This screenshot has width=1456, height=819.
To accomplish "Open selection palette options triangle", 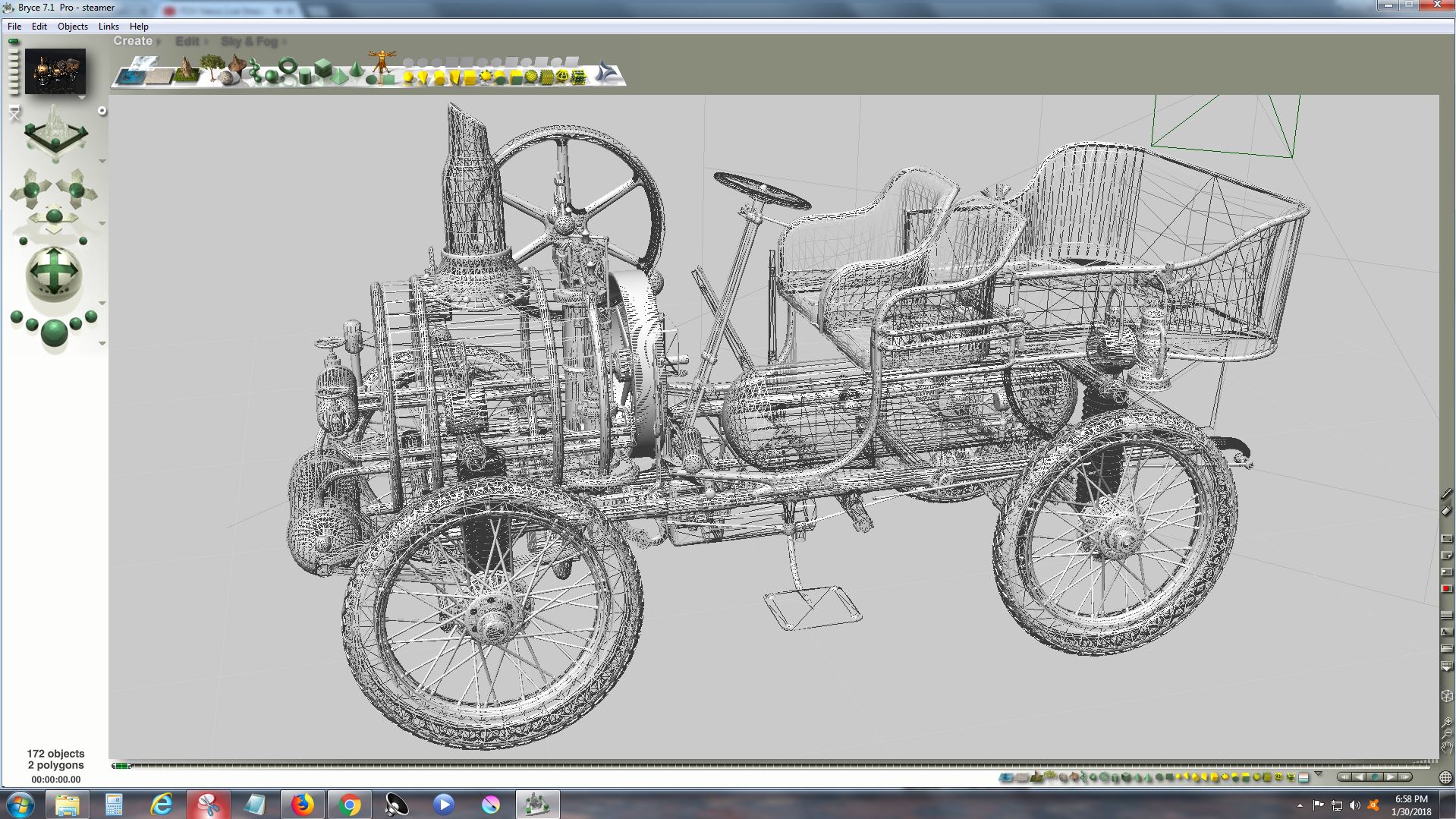I will coord(1318,773).
